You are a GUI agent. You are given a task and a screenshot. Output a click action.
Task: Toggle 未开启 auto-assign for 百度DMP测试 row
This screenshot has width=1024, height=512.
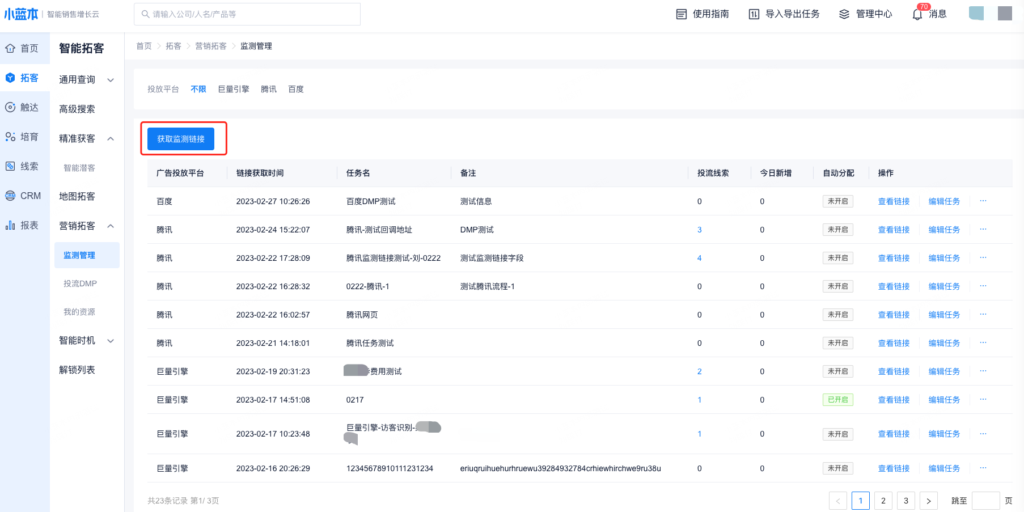pos(838,201)
